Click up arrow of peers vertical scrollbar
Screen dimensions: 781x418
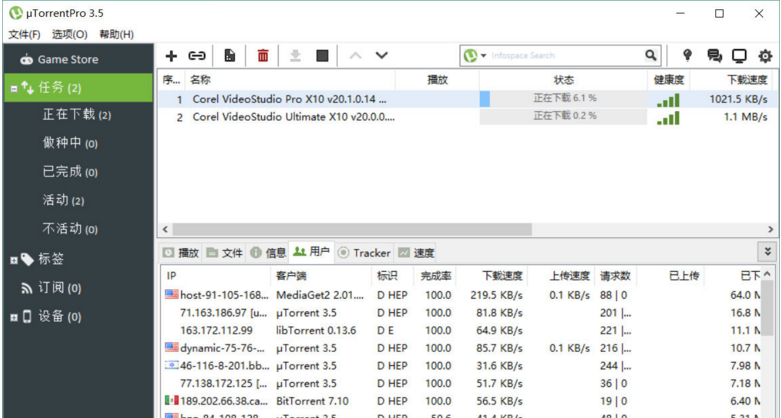point(767,274)
